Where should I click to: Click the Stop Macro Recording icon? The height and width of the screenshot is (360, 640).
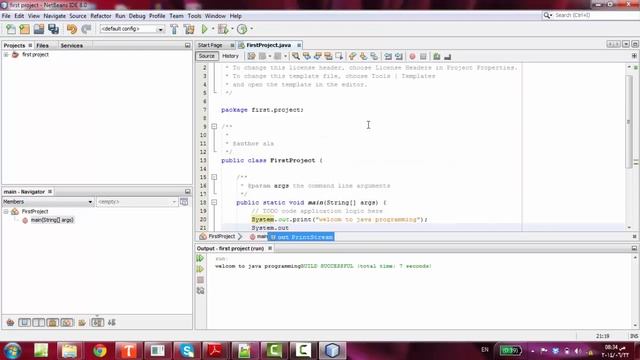tap(423, 56)
